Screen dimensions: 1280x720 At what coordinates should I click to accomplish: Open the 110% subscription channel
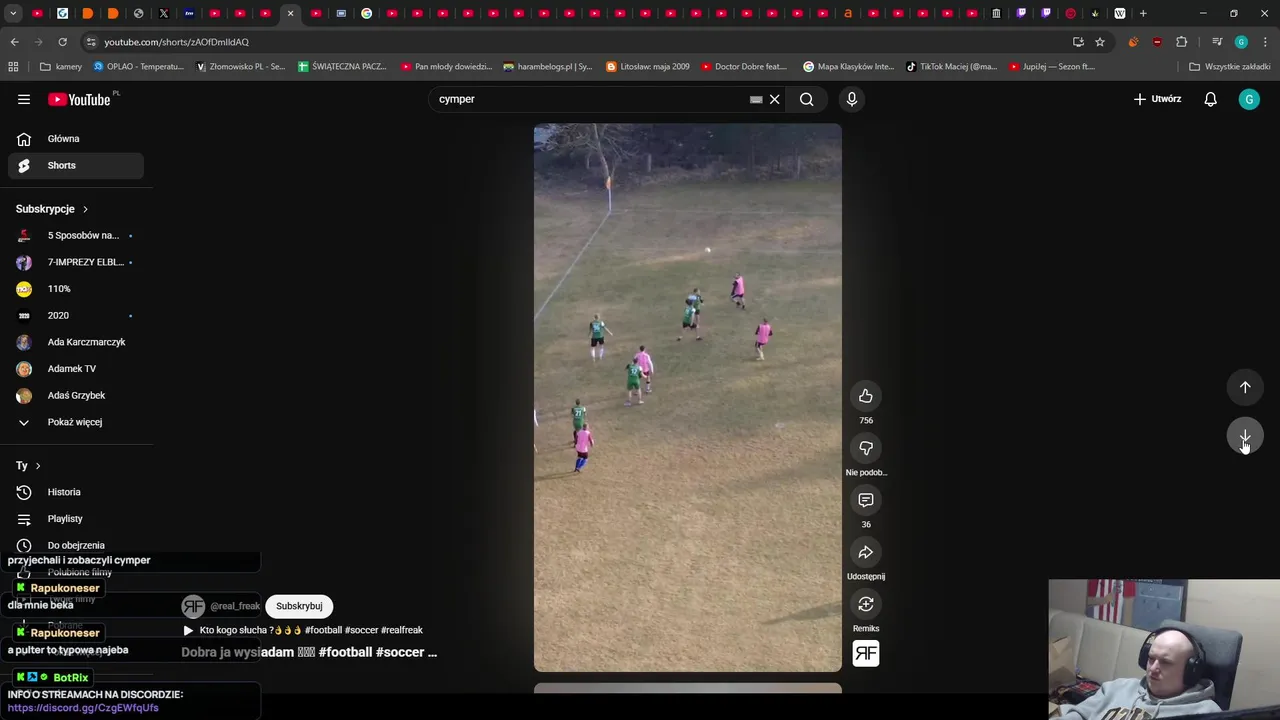[x=76, y=289]
